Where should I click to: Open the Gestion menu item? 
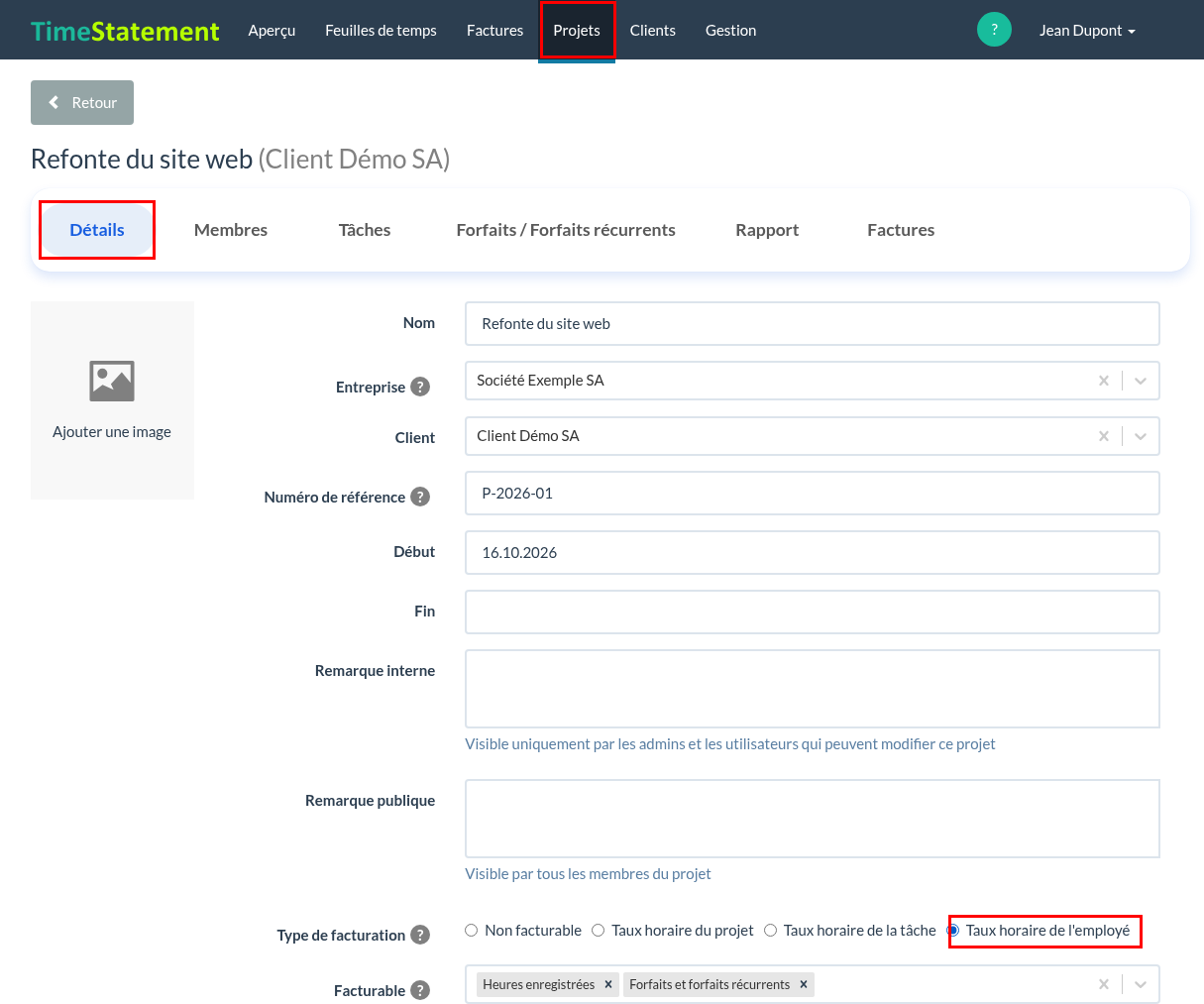[x=731, y=31]
